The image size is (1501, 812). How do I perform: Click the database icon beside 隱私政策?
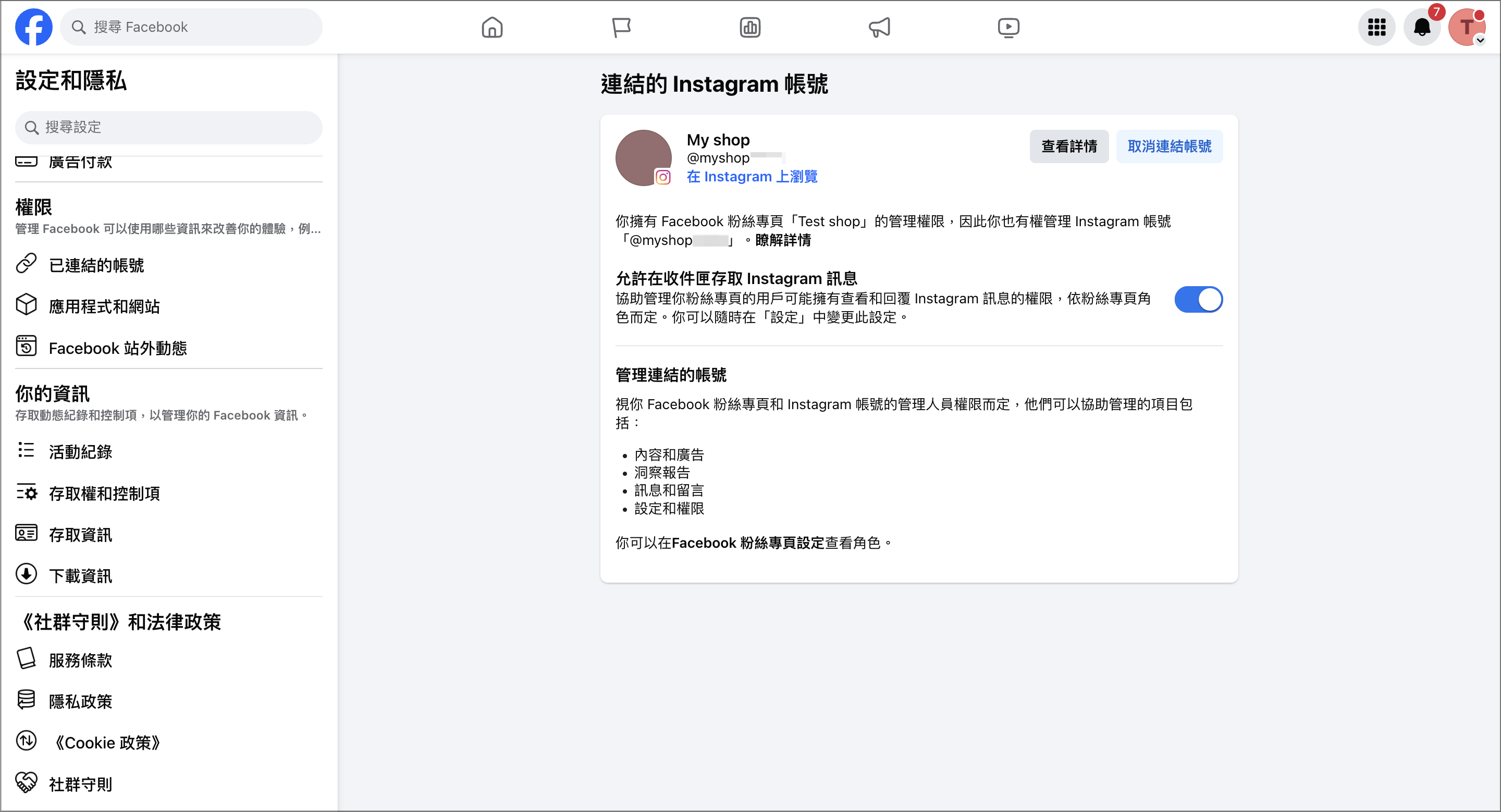tap(26, 700)
